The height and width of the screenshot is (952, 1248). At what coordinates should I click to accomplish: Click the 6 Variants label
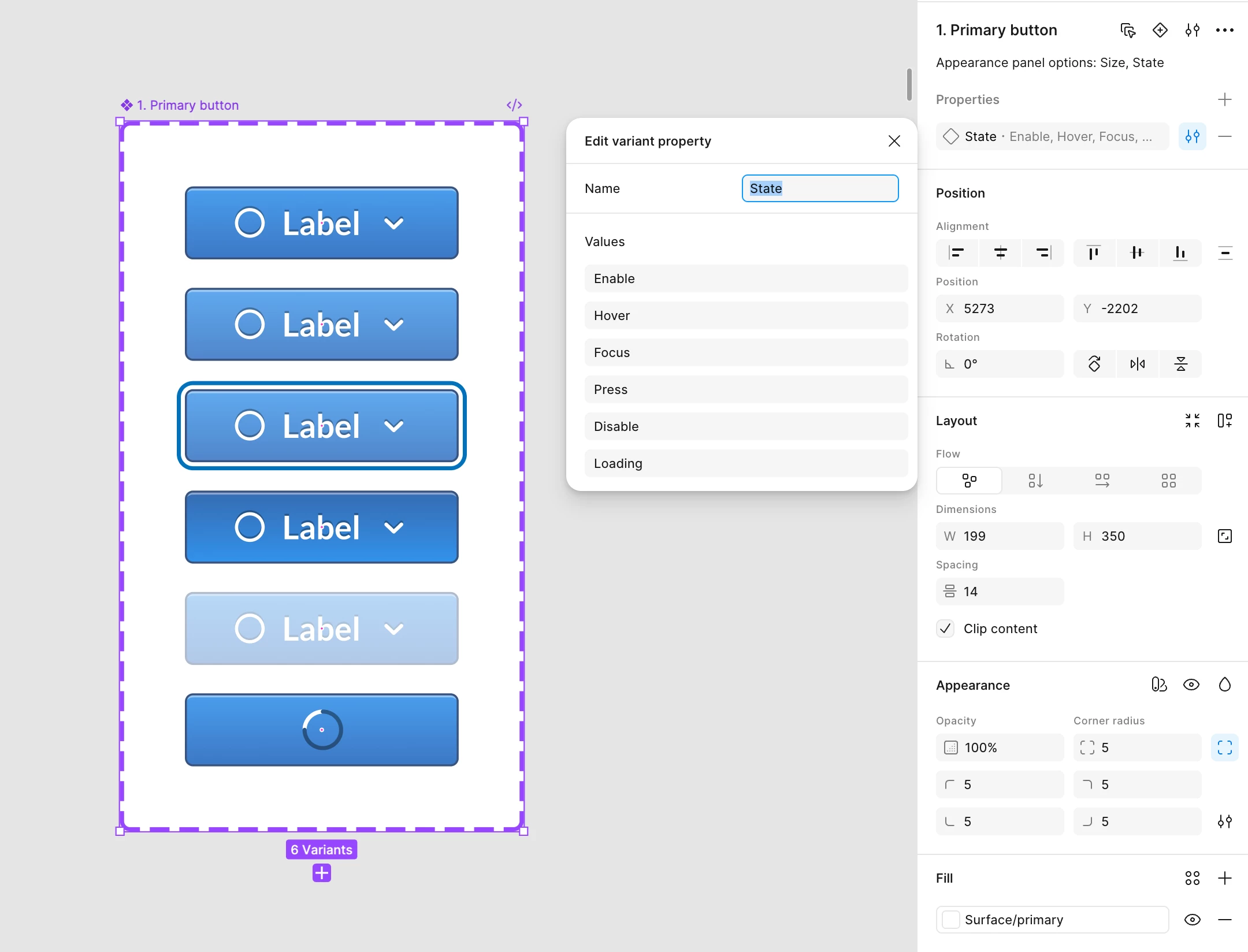pyautogui.click(x=322, y=849)
